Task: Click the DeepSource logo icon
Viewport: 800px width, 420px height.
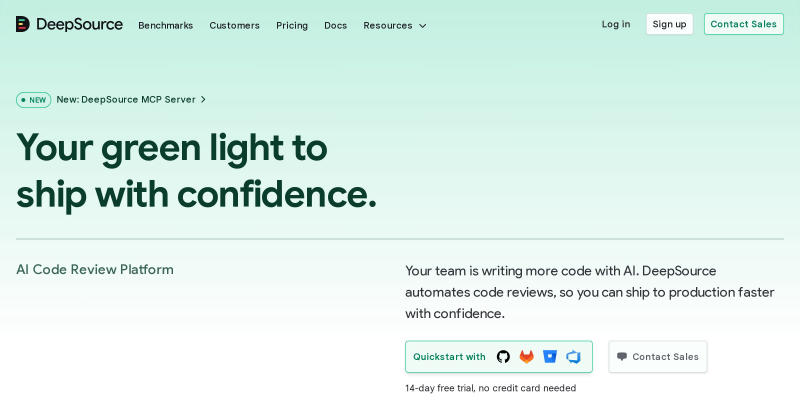Action: pos(22,24)
